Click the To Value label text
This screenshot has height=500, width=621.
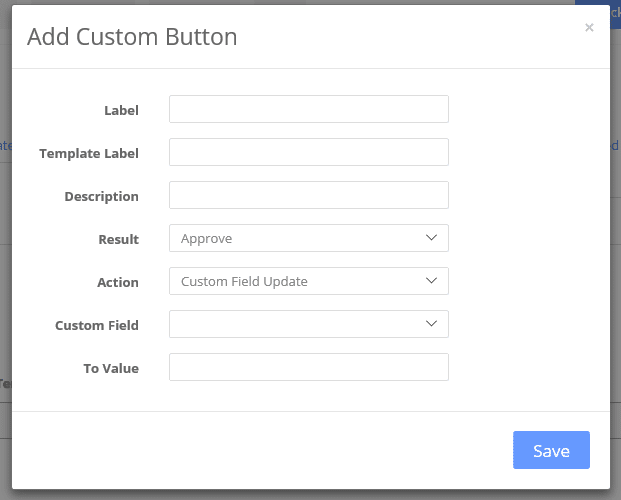tap(111, 368)
